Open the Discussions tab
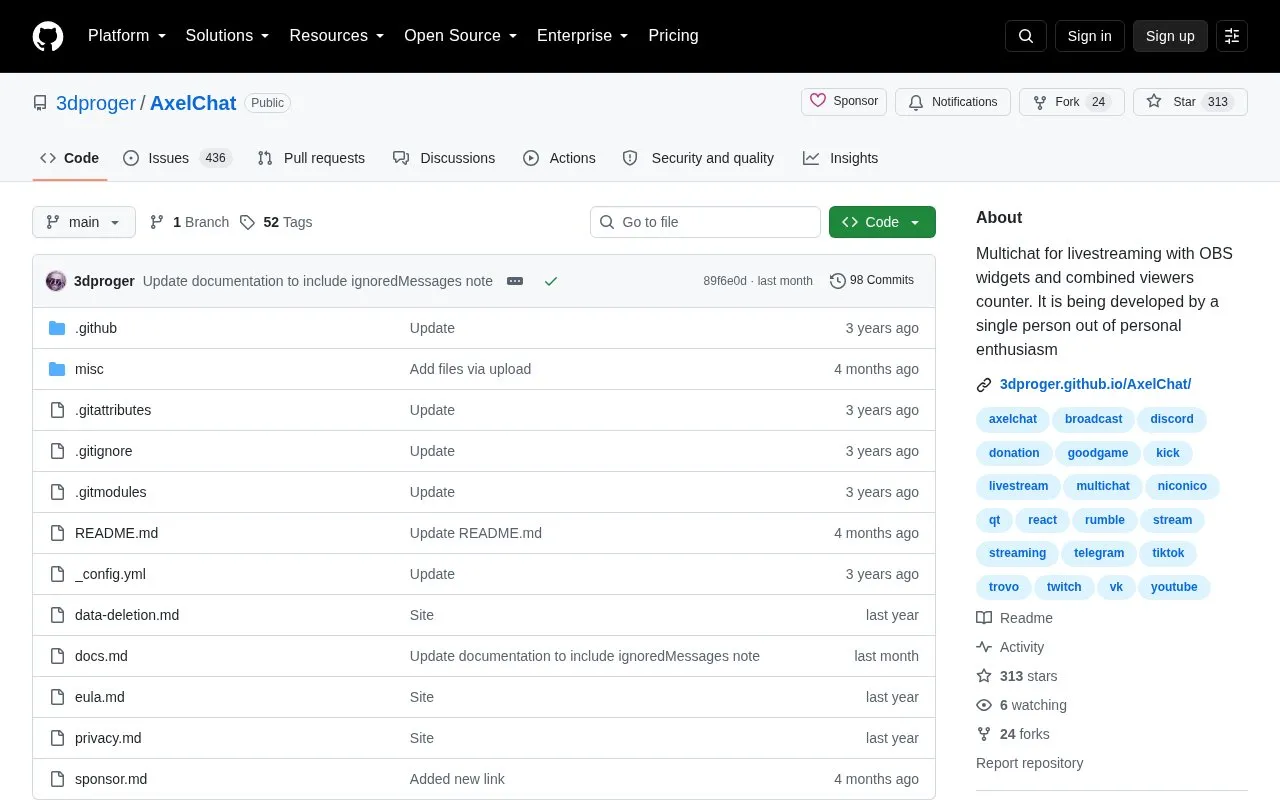The width and height of the screenshot is (1280, 800). point(444,158)
